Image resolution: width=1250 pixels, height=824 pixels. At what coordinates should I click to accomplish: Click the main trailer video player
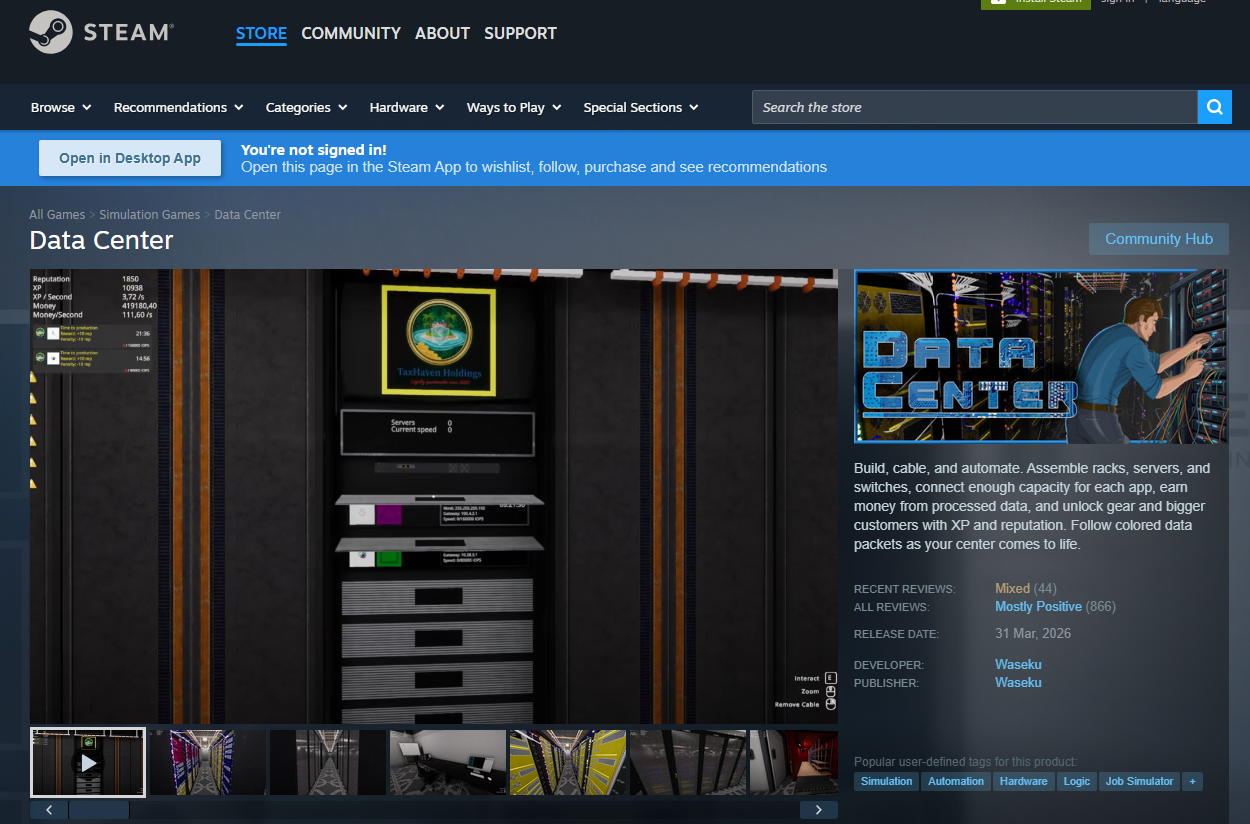434,496
